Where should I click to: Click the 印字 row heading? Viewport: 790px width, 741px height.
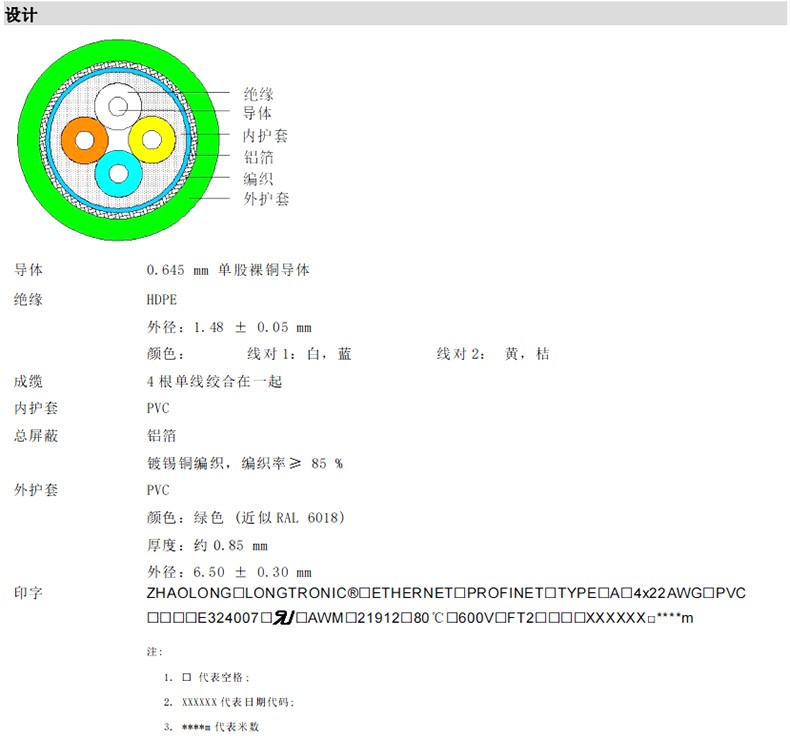click(x=28, y=593)
